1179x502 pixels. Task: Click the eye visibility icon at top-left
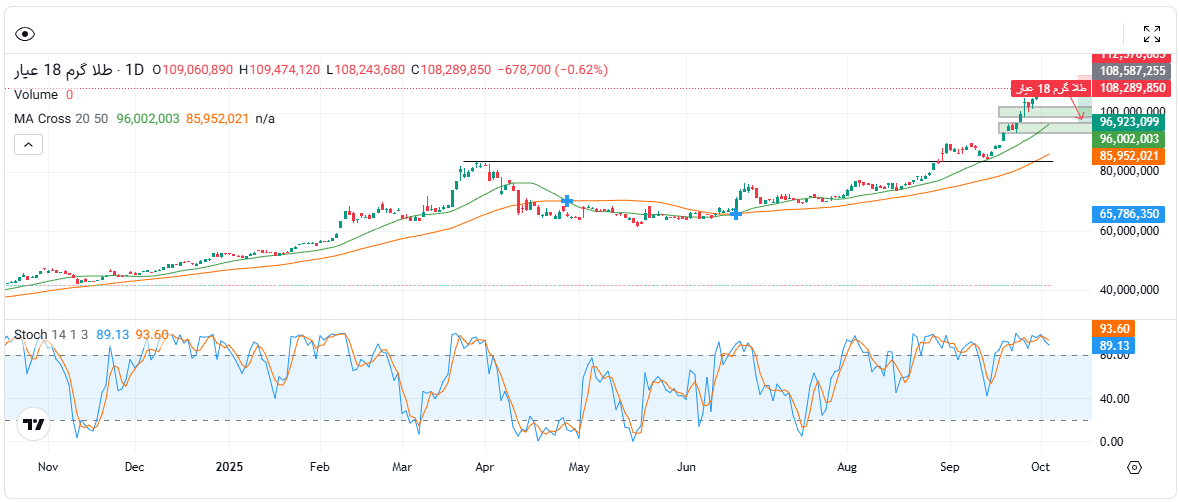coord(26,34)
